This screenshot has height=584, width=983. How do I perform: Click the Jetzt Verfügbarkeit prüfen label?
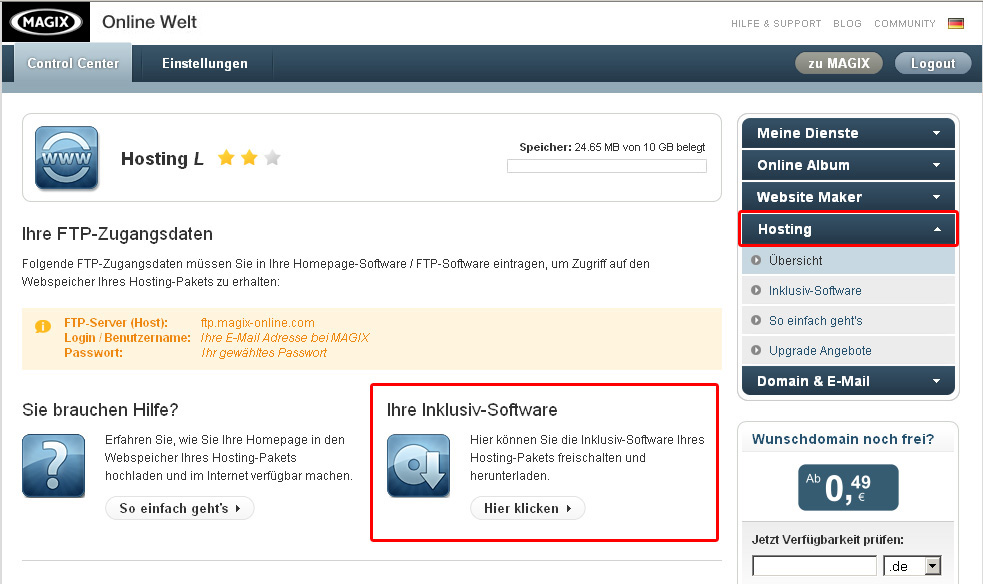[x=828, y=540]
